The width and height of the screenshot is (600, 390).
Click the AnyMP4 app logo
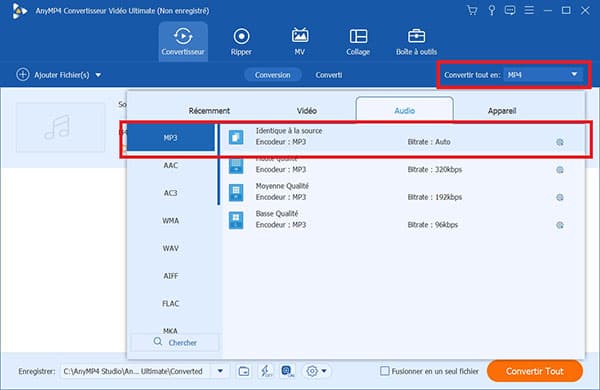19,10
